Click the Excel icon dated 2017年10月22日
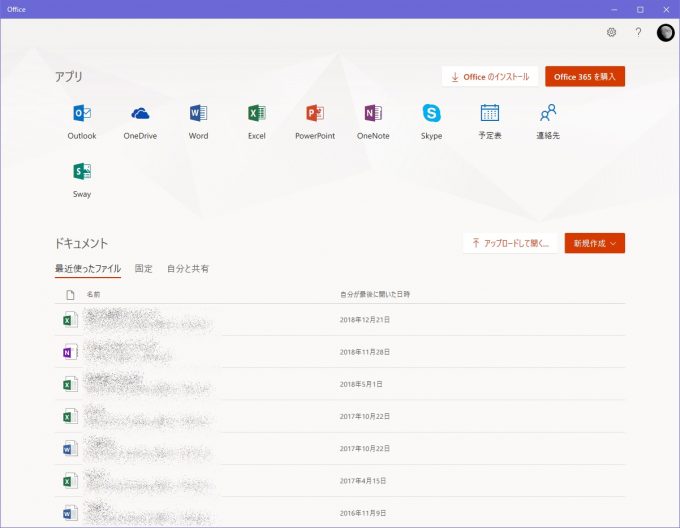The width and height of the screenshot is (680, 528). 70,416
